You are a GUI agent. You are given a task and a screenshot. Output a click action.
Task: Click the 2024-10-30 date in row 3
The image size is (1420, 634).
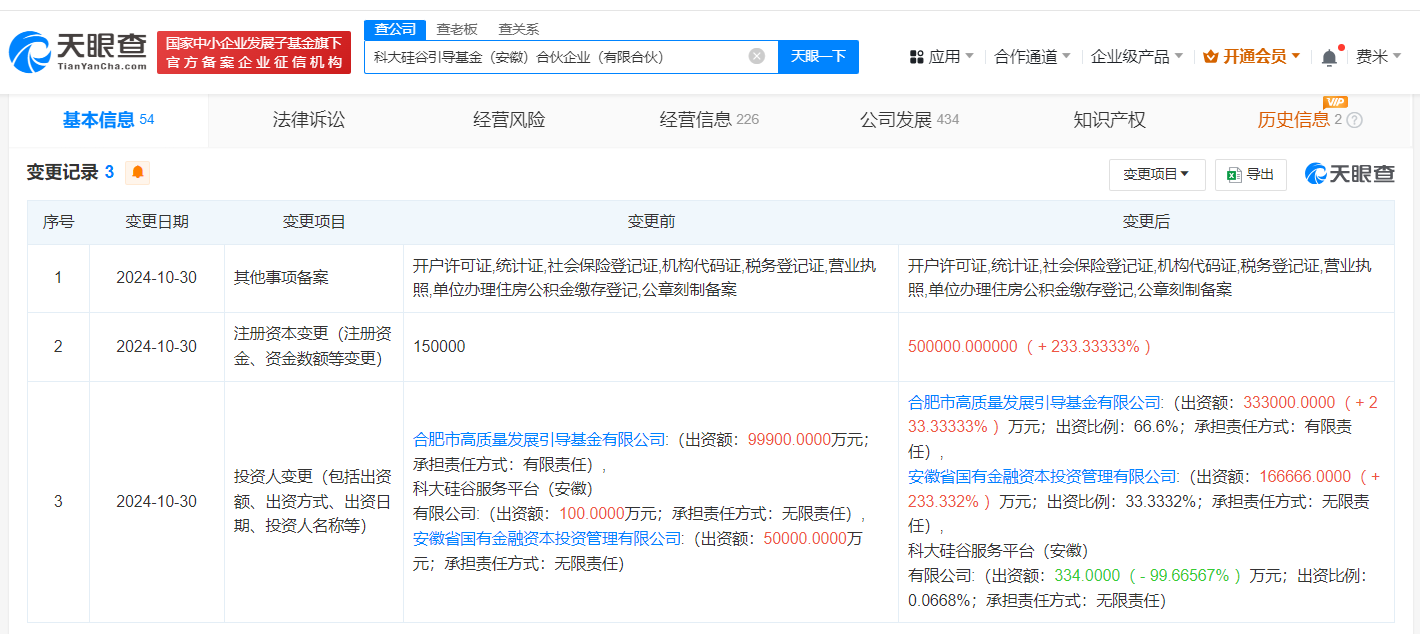click(157, 501)
